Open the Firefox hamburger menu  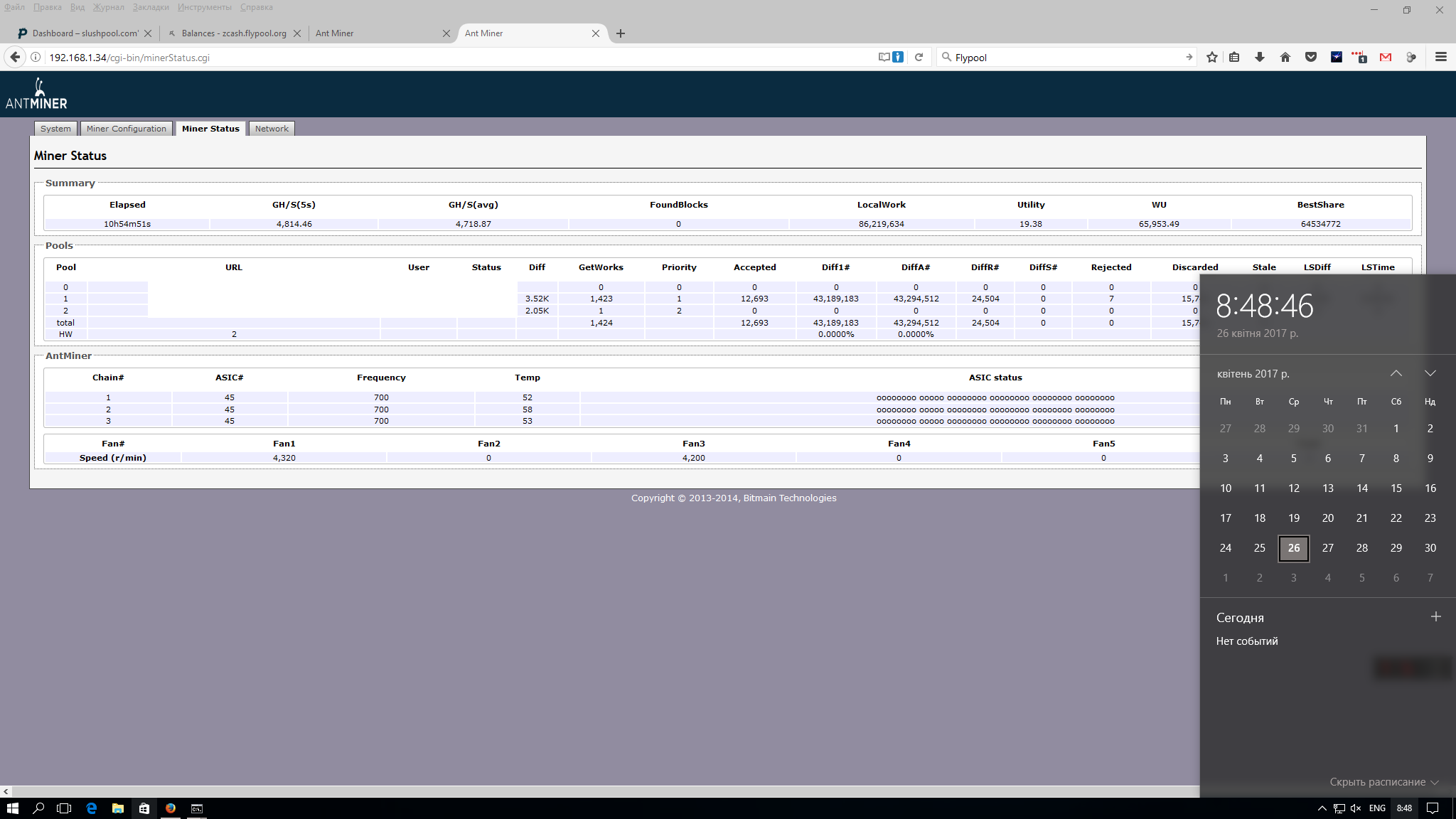[1441, 58]
